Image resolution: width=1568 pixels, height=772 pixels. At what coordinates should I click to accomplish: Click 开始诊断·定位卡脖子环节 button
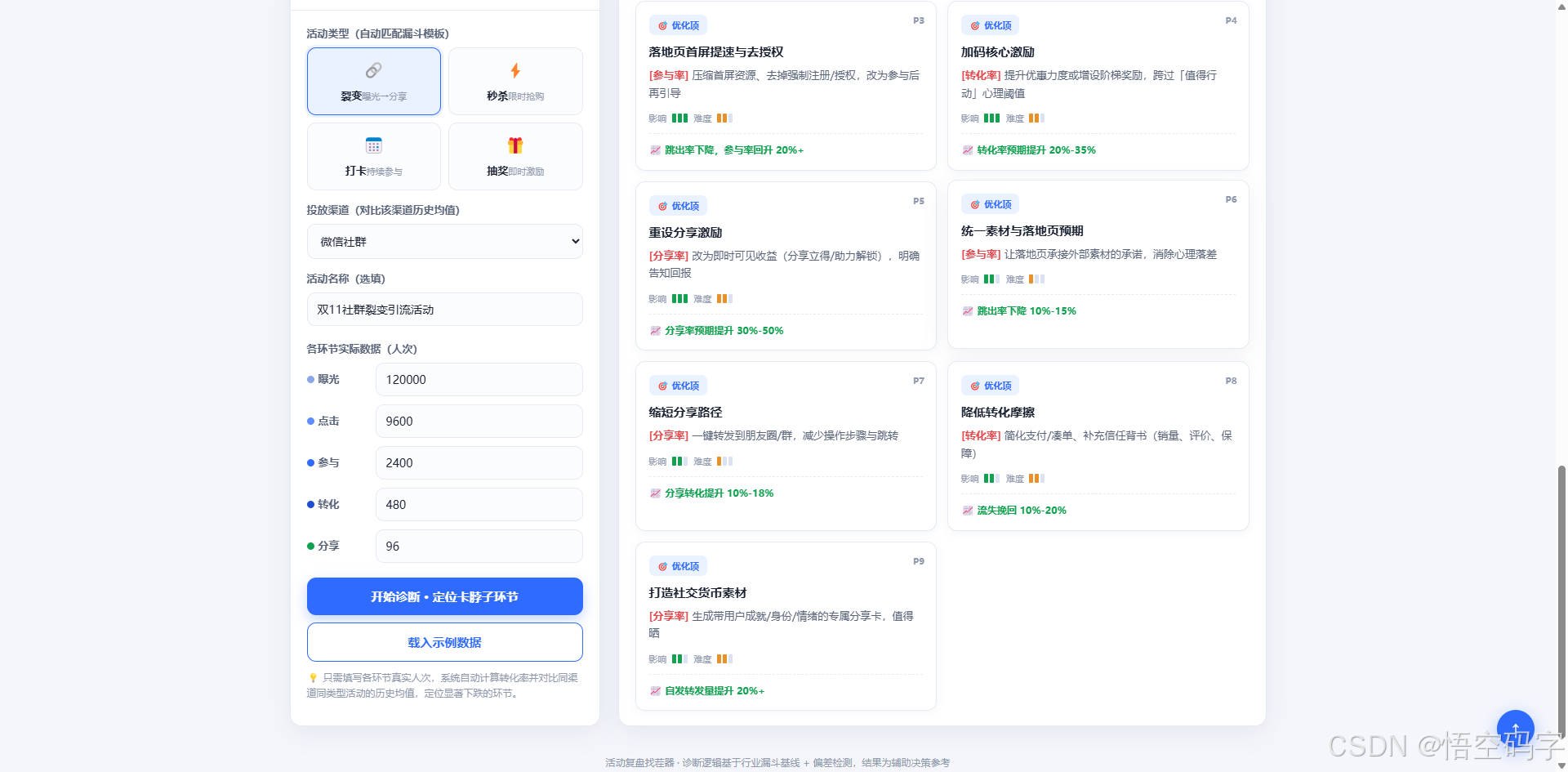point(445,596)
